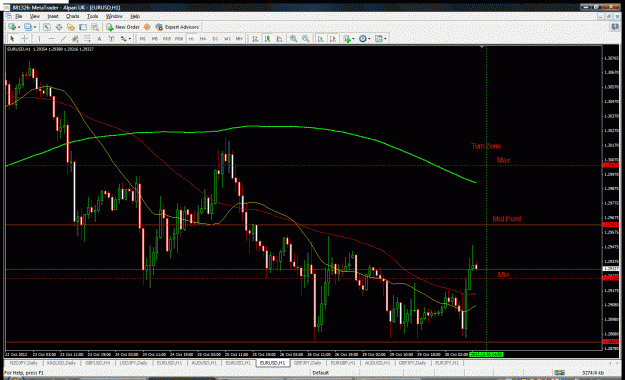Screen dimensions: 625x380
Task: Select the arrow cursor tool
Action: (x=12, y=39)
